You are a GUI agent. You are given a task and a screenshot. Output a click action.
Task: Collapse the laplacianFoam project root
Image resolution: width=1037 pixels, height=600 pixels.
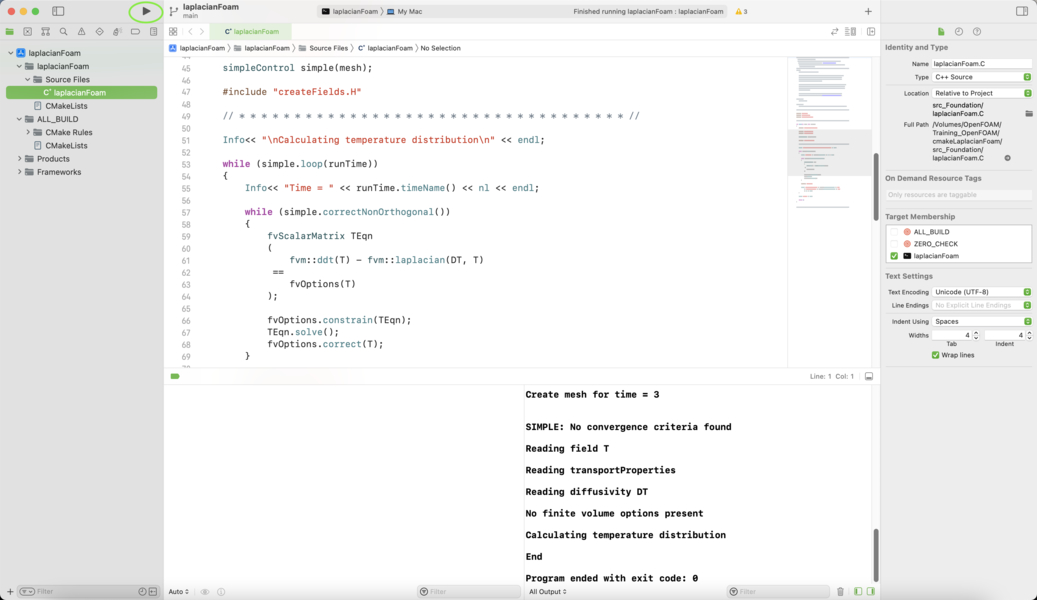point(11,53)
